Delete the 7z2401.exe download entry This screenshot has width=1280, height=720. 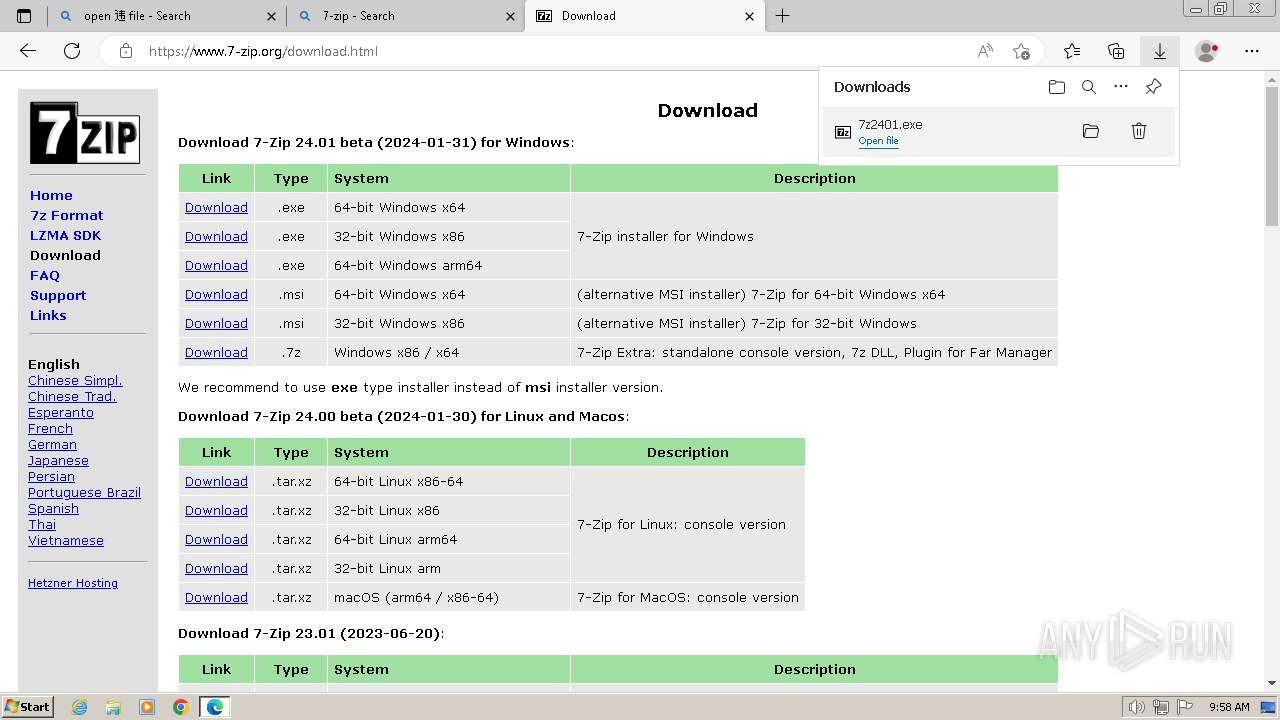[1139, 131]
